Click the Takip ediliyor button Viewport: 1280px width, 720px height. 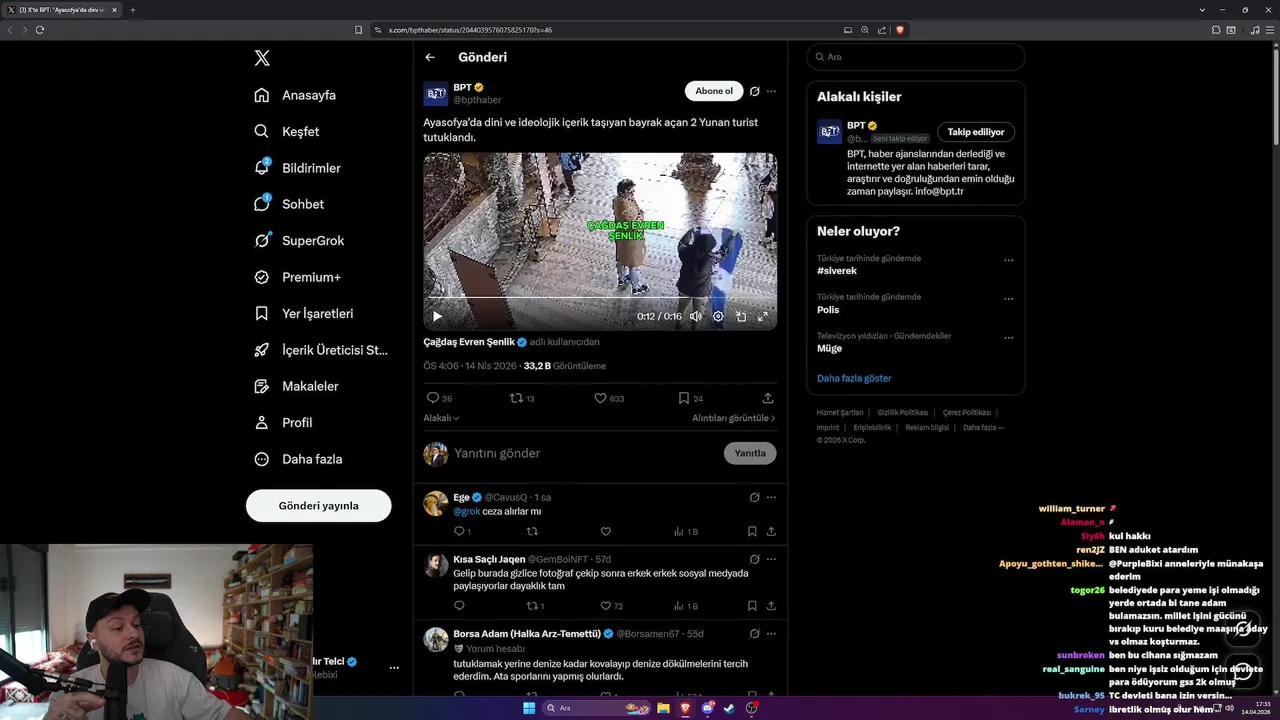pyautogui.click(x=976, y=132)
